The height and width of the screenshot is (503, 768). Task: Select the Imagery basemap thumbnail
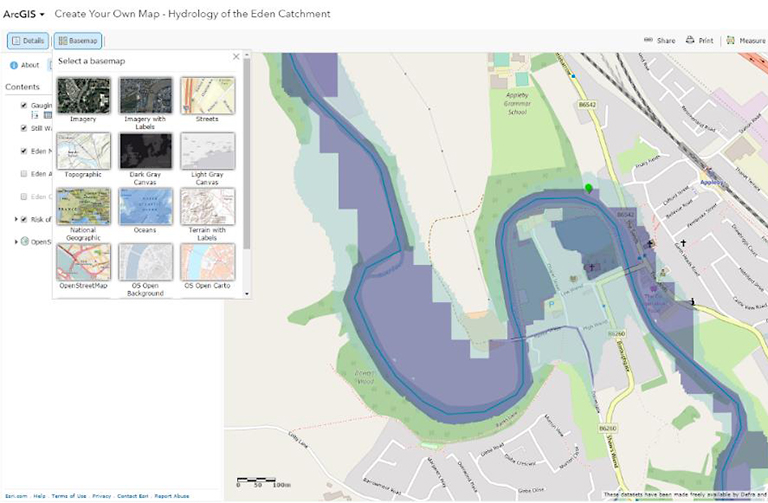click(x=83, y=96)
